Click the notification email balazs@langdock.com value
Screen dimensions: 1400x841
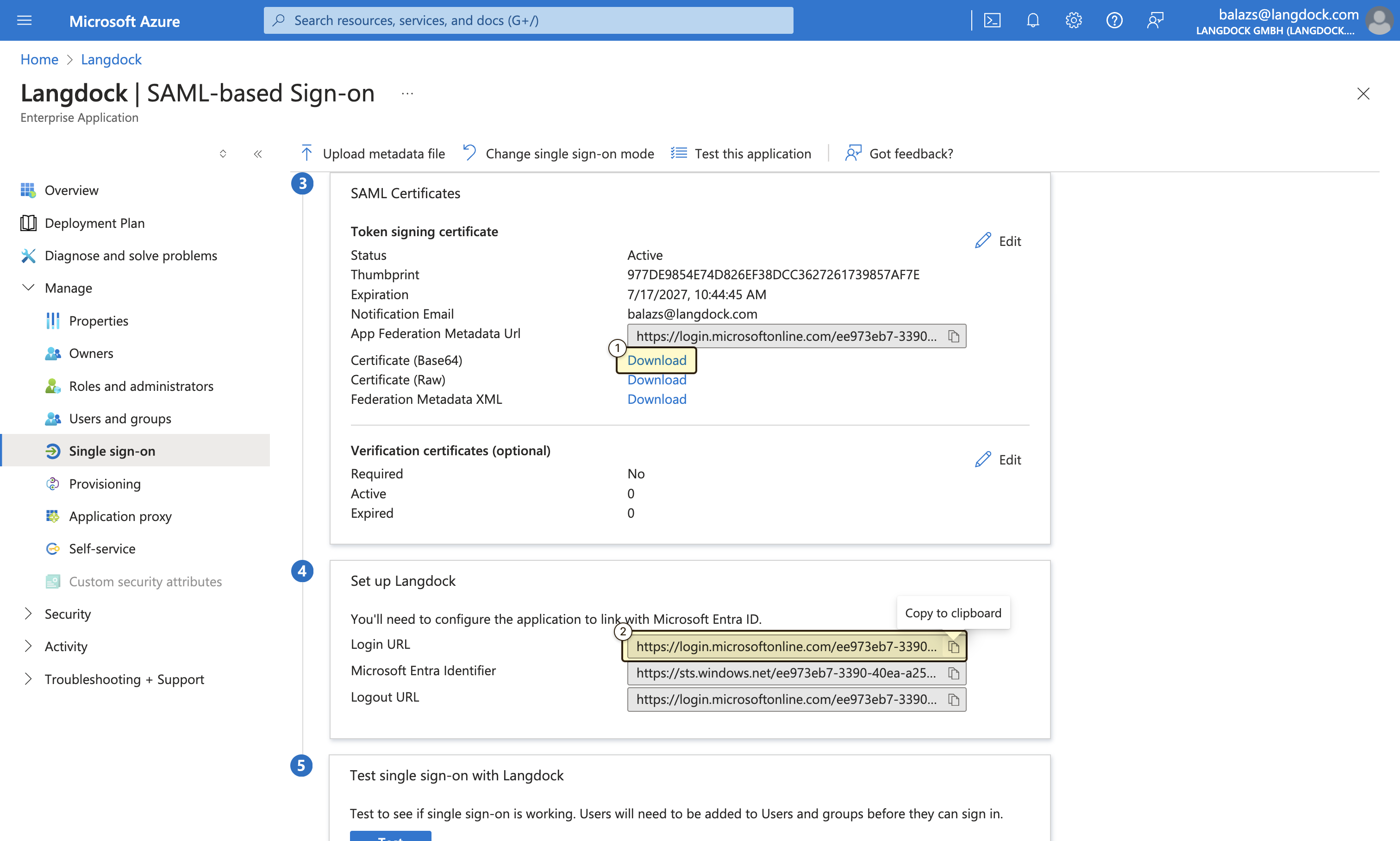(x=692, y=314)
